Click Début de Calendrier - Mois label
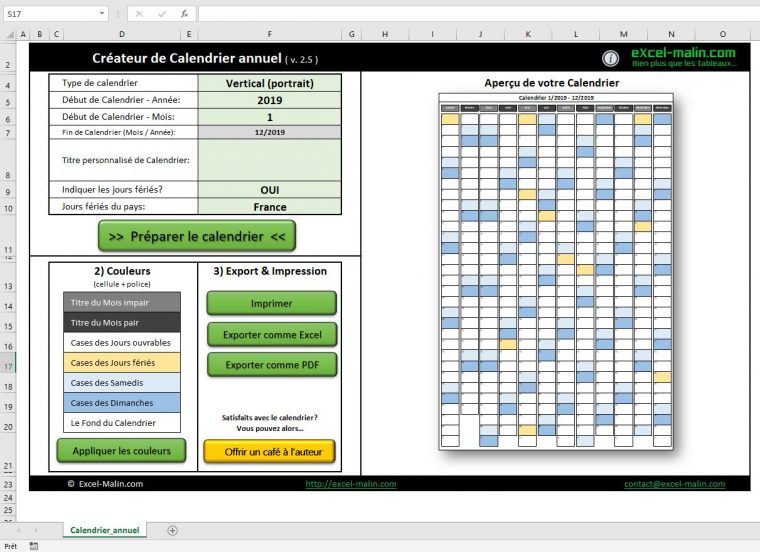760x552 pixels. (118, 117)
